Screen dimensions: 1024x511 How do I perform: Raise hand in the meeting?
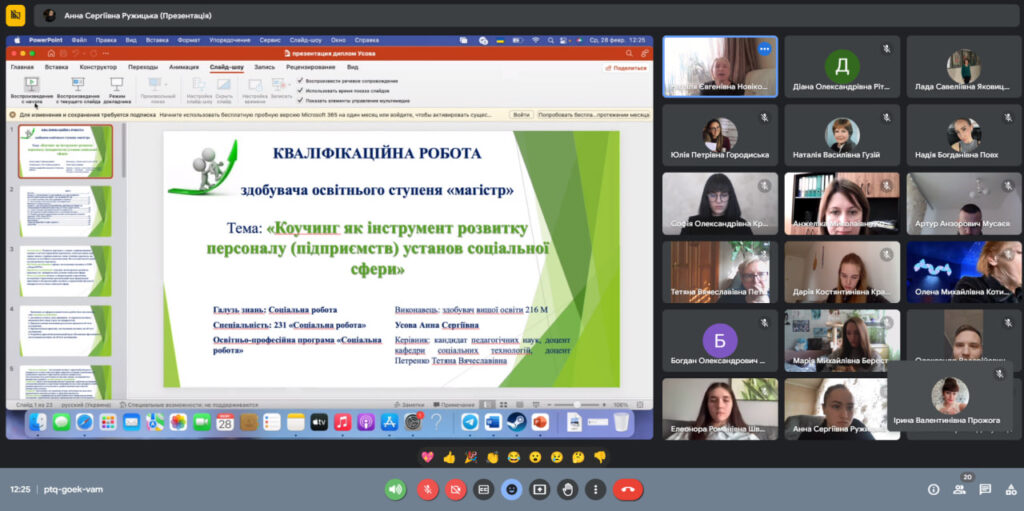568,490
